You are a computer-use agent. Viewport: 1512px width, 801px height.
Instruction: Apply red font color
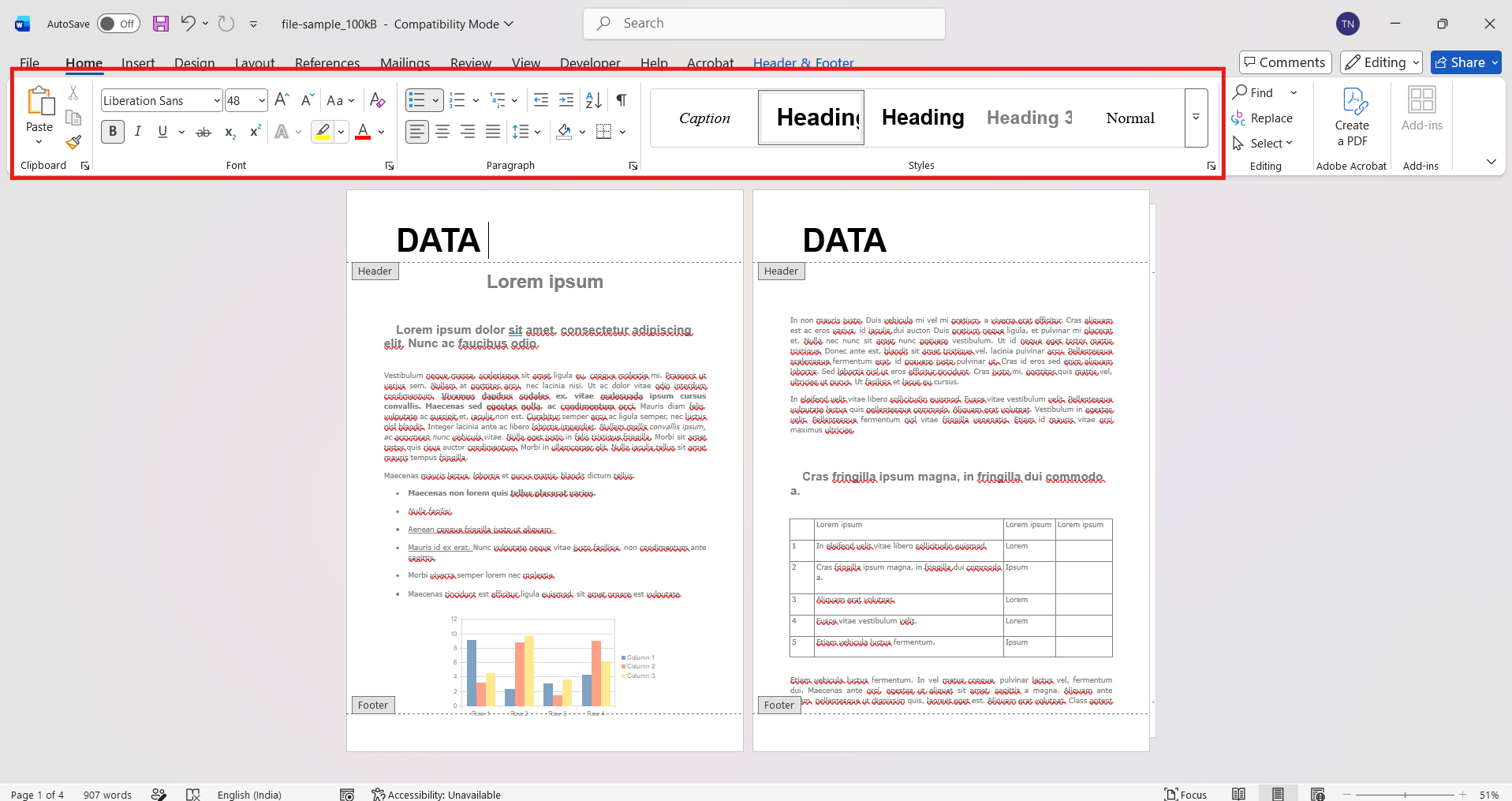[363, 132]
